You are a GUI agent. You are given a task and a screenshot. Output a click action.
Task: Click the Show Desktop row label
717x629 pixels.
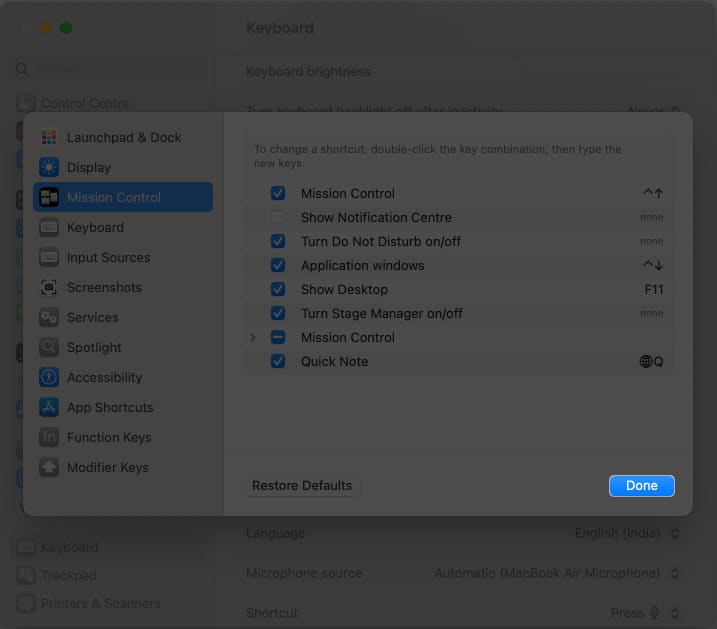point(344,289)
